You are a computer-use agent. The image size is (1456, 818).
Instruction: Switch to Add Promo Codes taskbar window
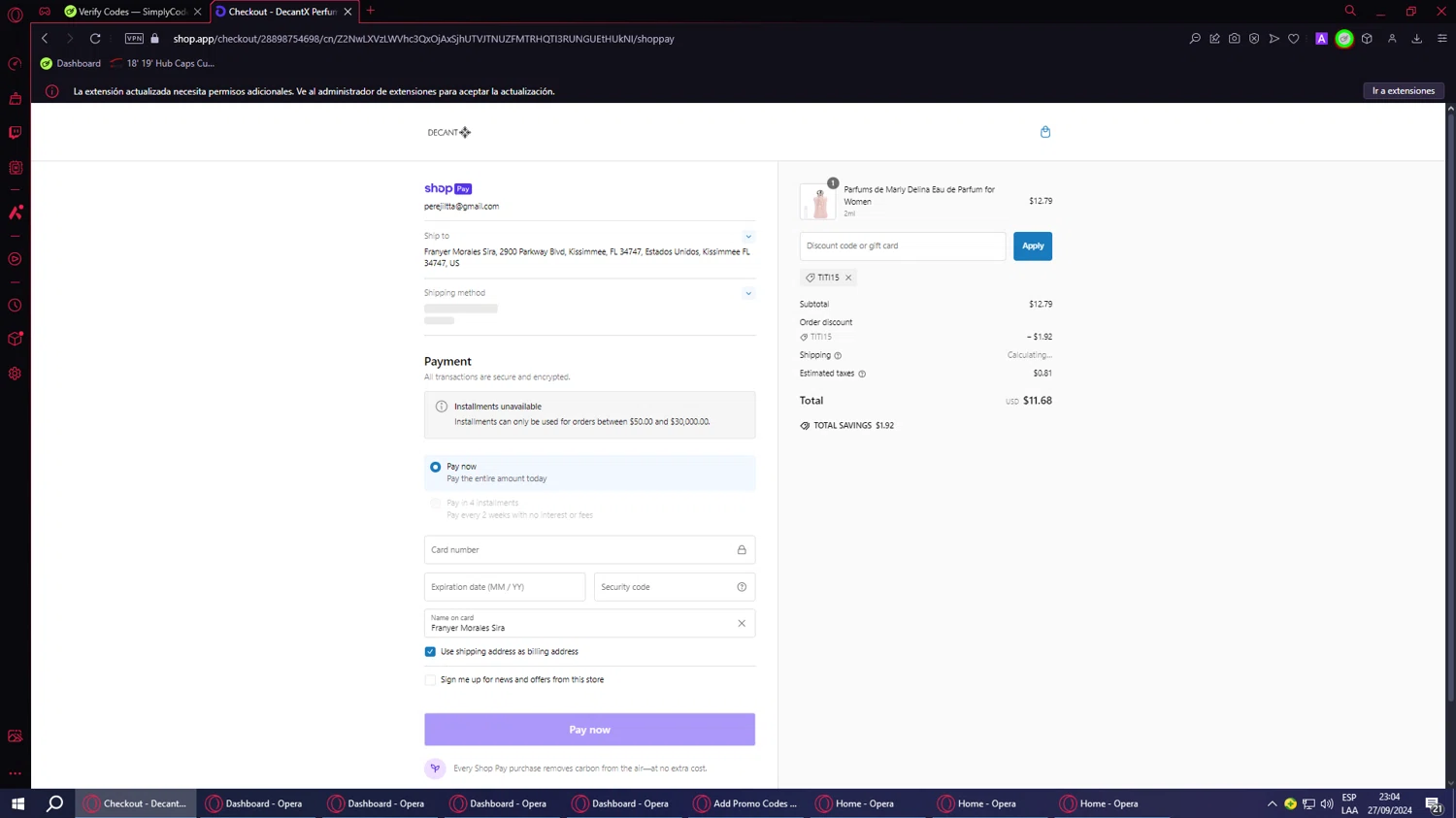click(746, 803)
